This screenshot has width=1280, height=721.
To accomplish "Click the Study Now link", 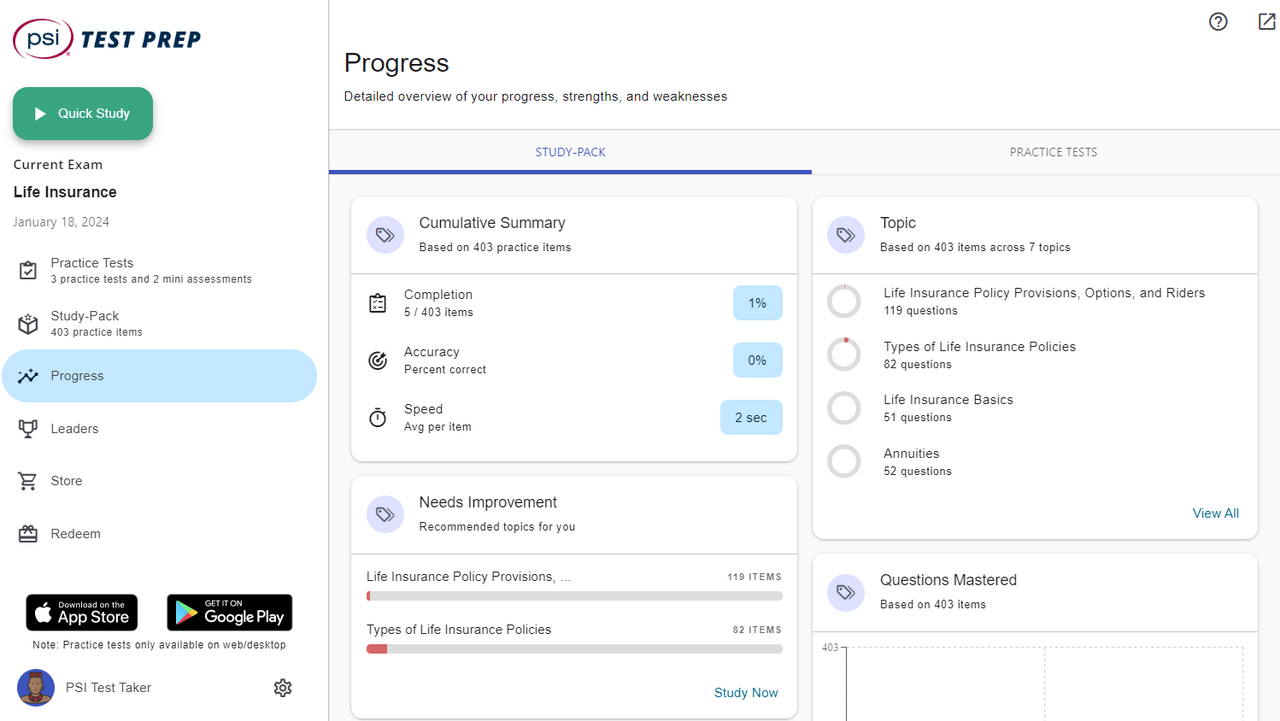I will coord(745,692).
